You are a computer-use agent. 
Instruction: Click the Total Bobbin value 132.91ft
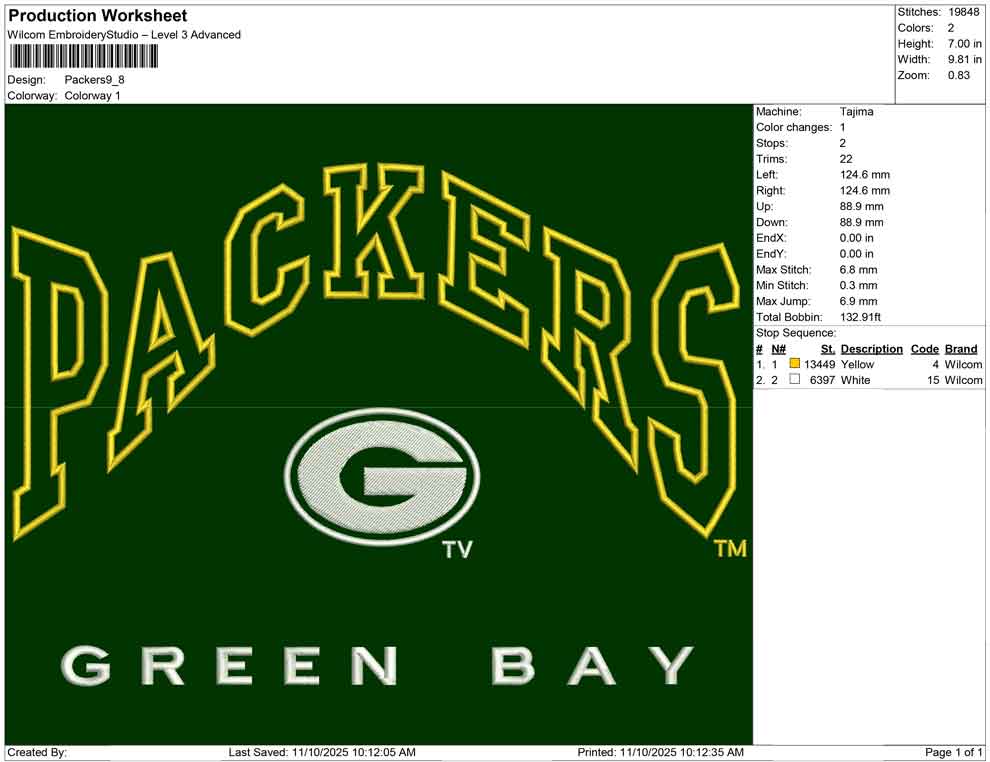point(861,316)
